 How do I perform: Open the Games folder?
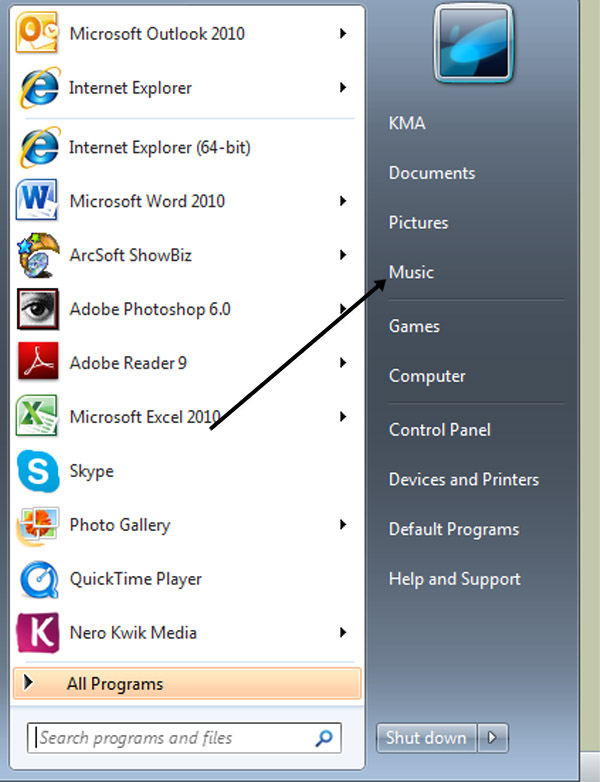coord(414,326)
